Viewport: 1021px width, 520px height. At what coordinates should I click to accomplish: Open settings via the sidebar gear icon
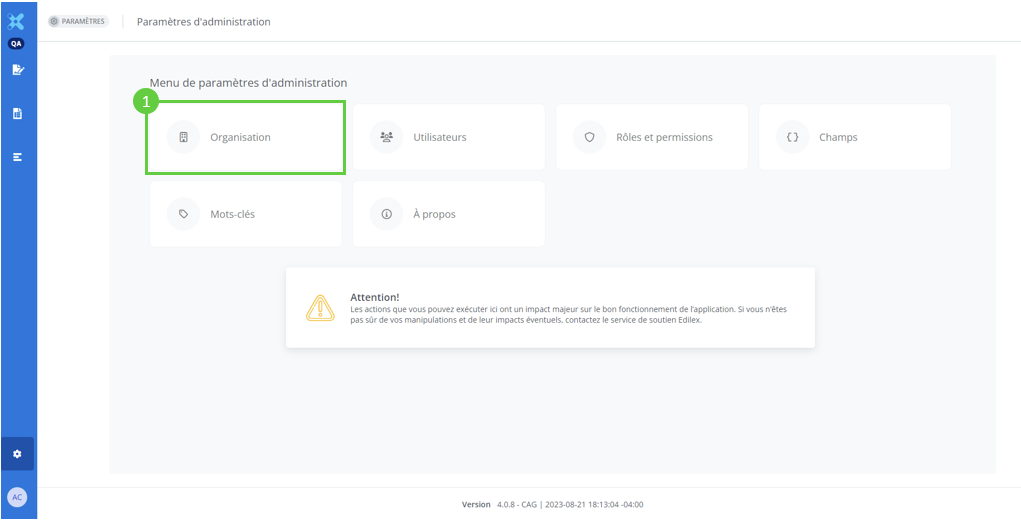pyautogui.click(x=17, y=454)
